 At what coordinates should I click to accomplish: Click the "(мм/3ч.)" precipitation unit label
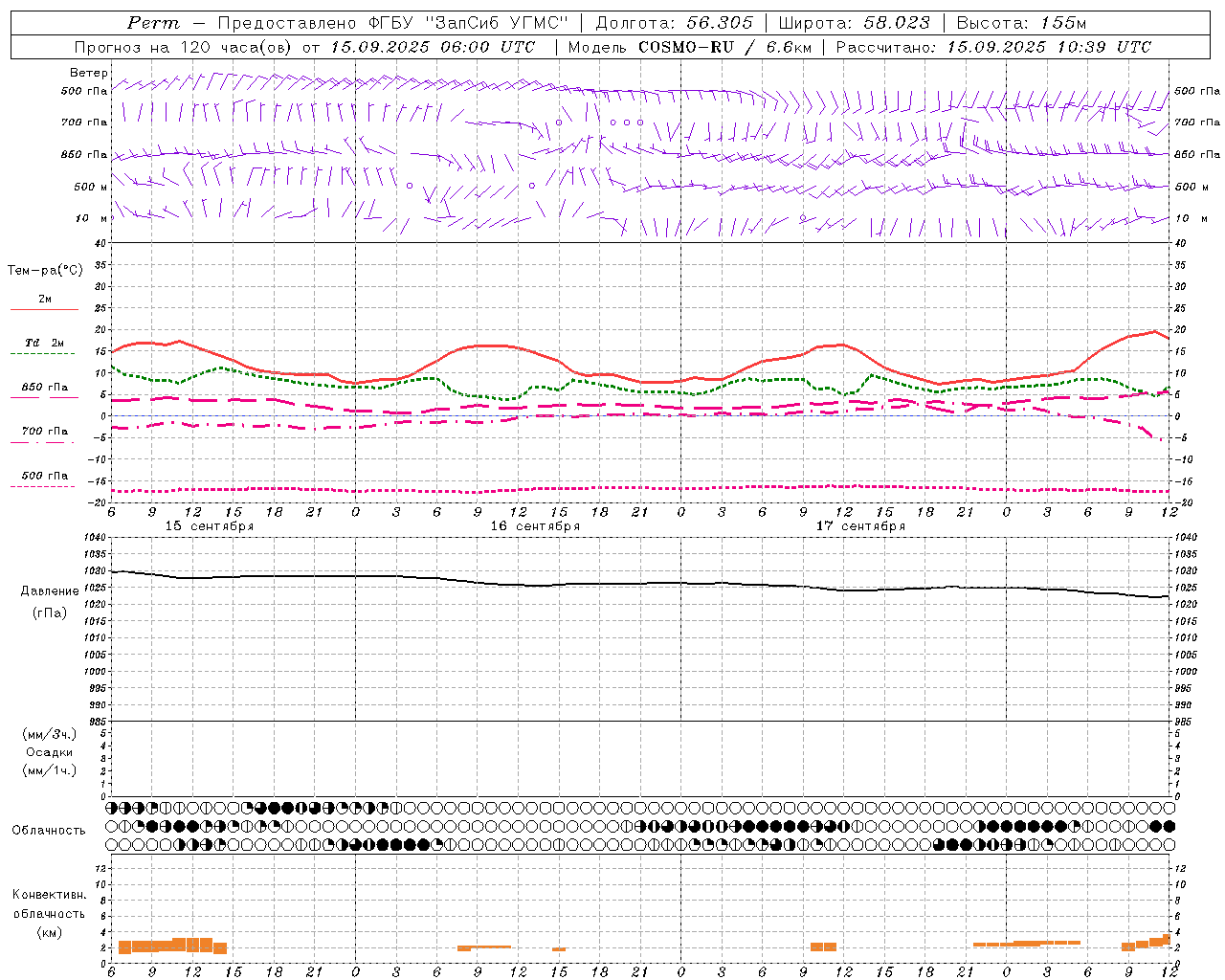pos(50,734)
